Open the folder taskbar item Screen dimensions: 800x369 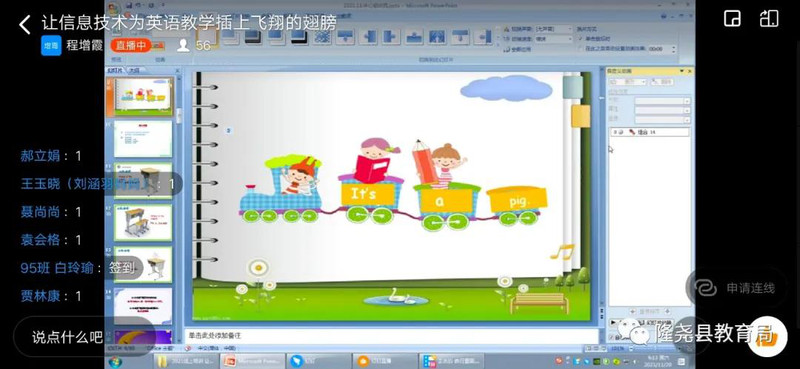point(187,361)
